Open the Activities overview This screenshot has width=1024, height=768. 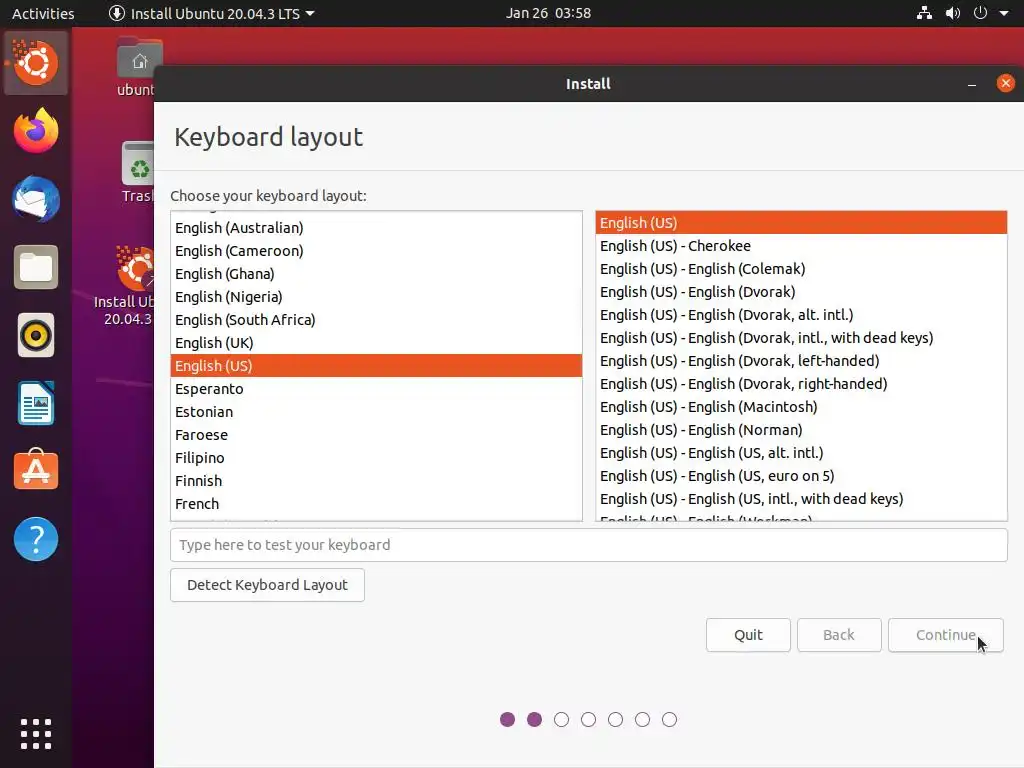43,13
